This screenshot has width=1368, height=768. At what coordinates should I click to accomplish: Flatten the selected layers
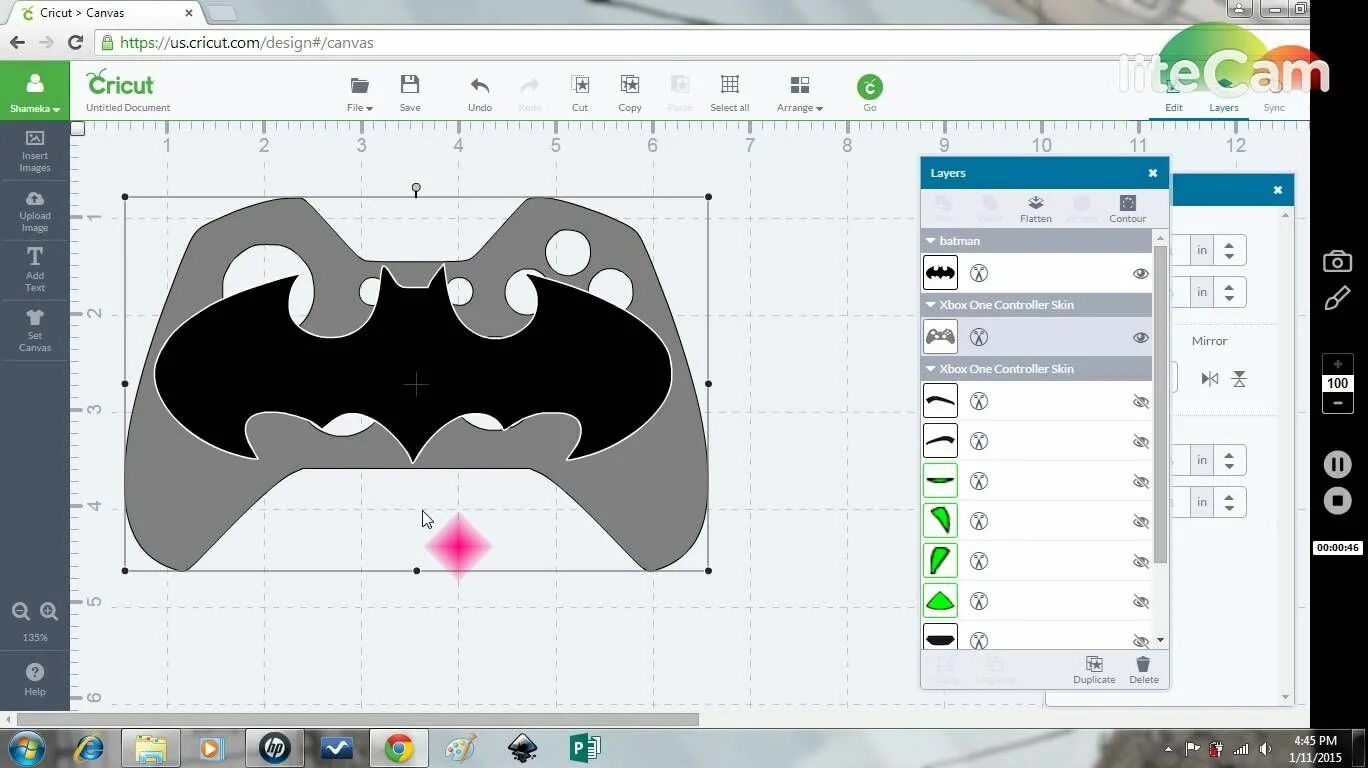[1036, 209]
